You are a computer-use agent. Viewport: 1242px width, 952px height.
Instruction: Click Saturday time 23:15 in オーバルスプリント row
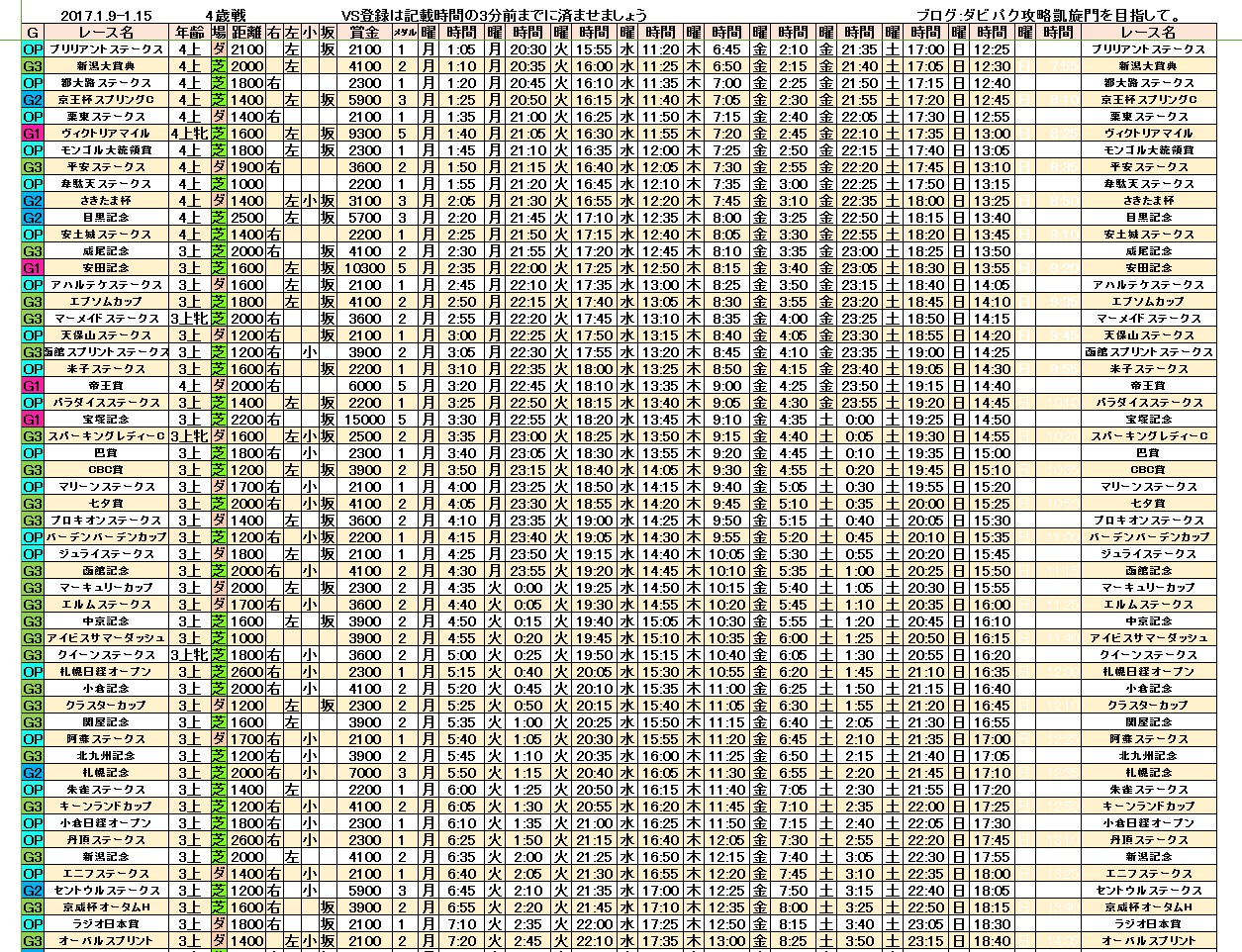pos(925,941)
